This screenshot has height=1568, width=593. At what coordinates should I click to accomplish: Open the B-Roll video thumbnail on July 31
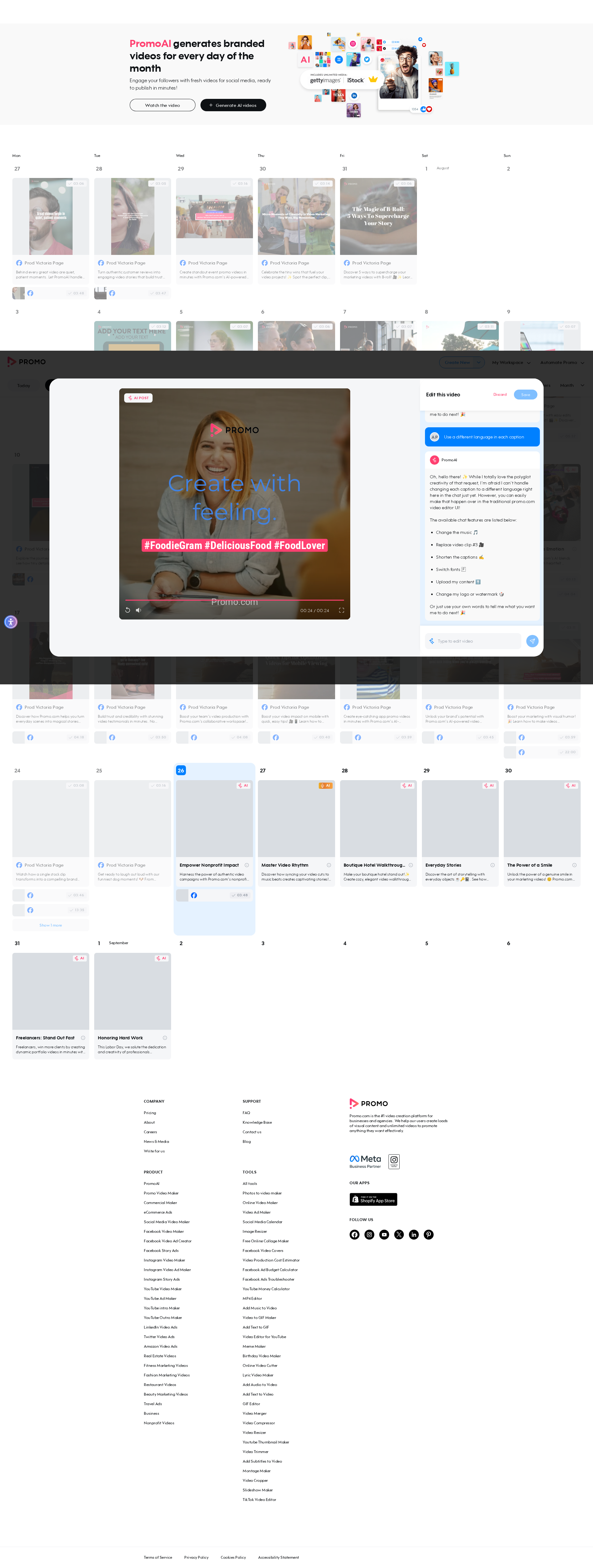[378, 216]
